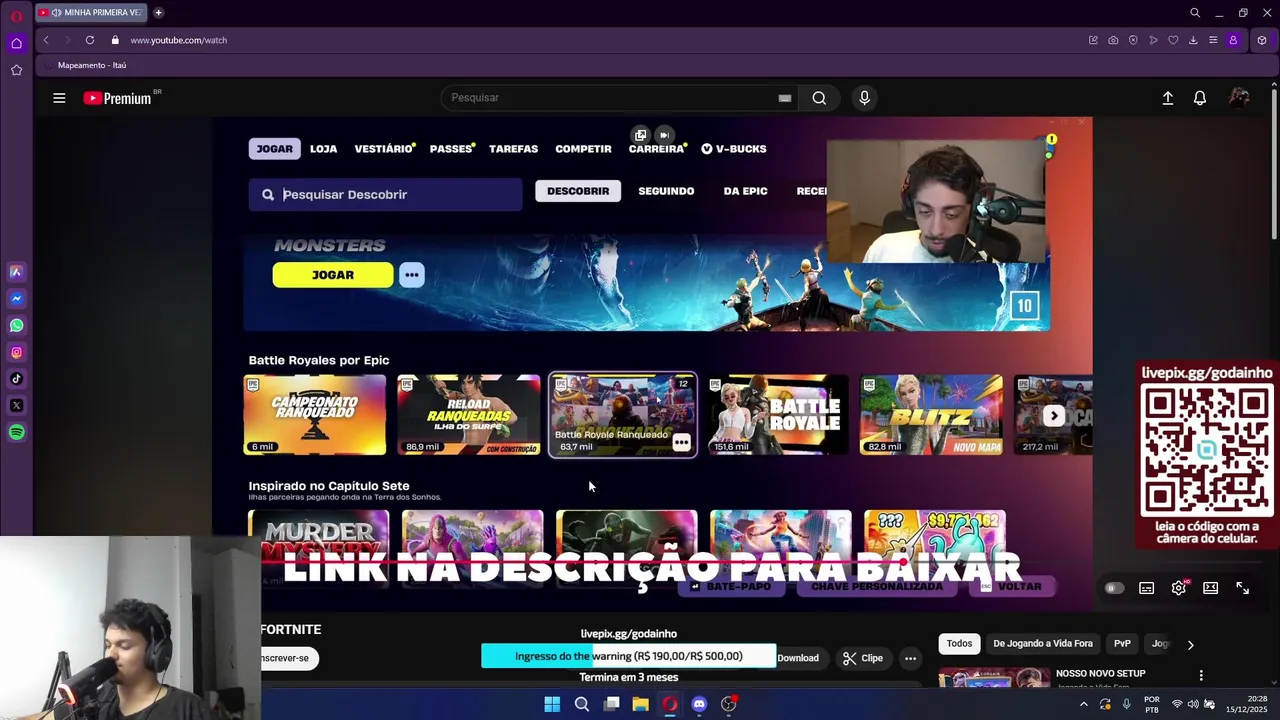The image size is (1280, 720).
Task: Open Opera extensions cube icon
Action: pos(1262,40)
